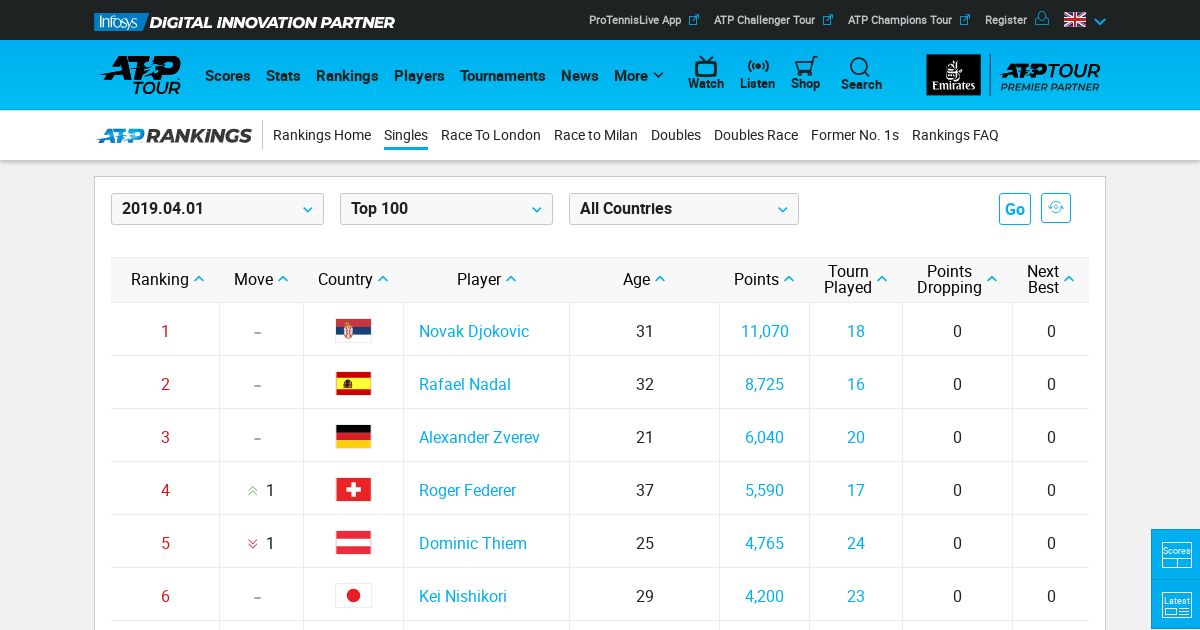Click the Watch TV icon
1200x630 pixels.
tap(706, 67)
